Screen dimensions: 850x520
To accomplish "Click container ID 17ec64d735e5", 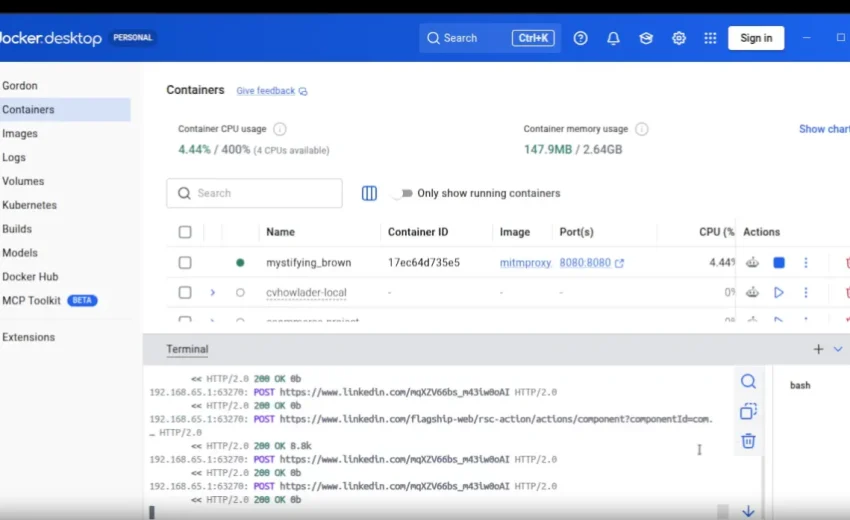I will coord(423,262).
